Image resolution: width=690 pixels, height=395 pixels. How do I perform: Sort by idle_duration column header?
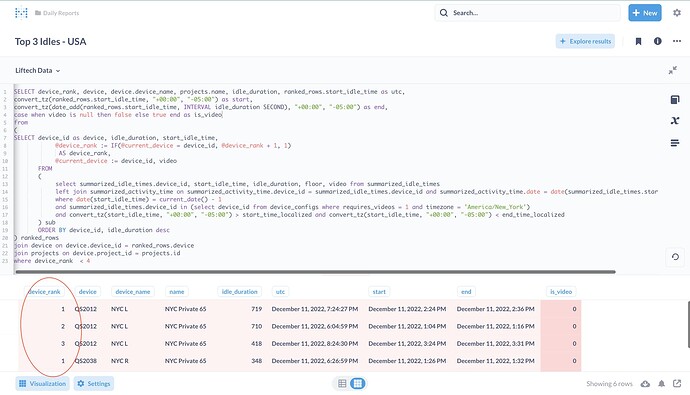[239, 291]
